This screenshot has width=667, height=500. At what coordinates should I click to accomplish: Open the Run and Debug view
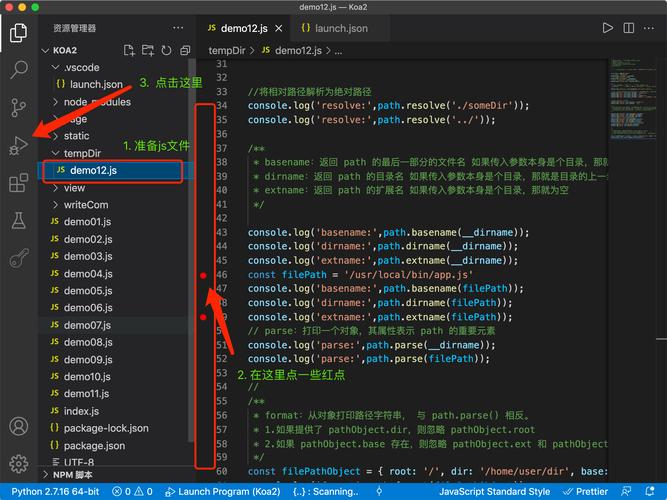[19, 146]
